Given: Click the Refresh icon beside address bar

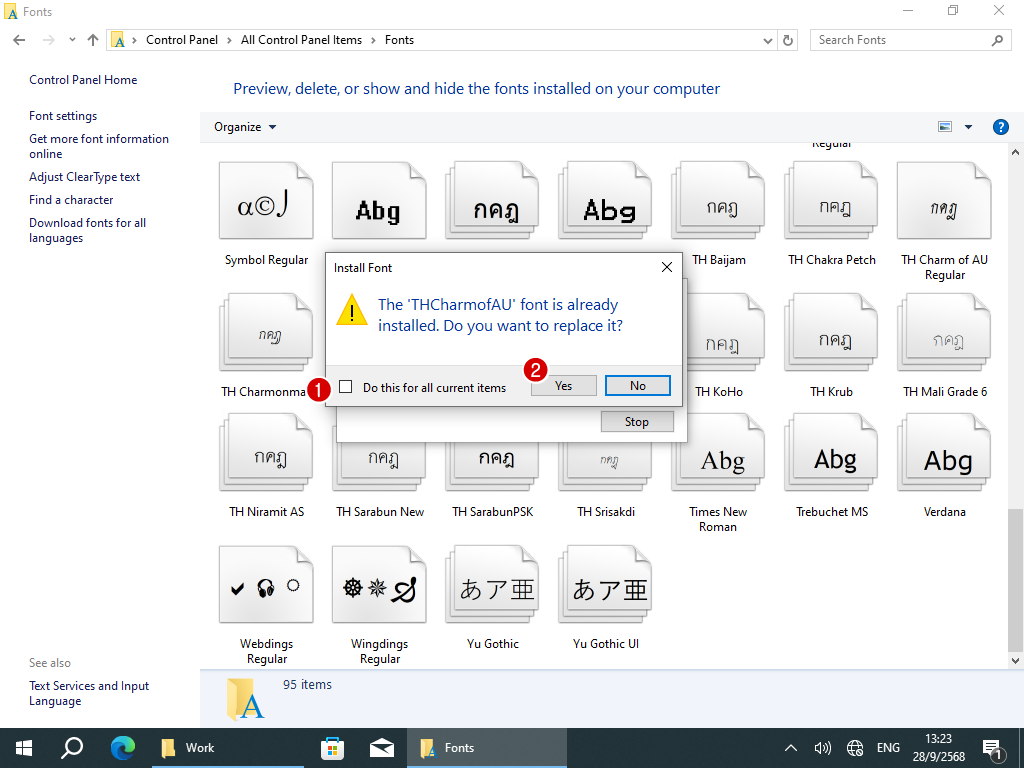Looking at the screenshot, I should click(x=788, y=40).
